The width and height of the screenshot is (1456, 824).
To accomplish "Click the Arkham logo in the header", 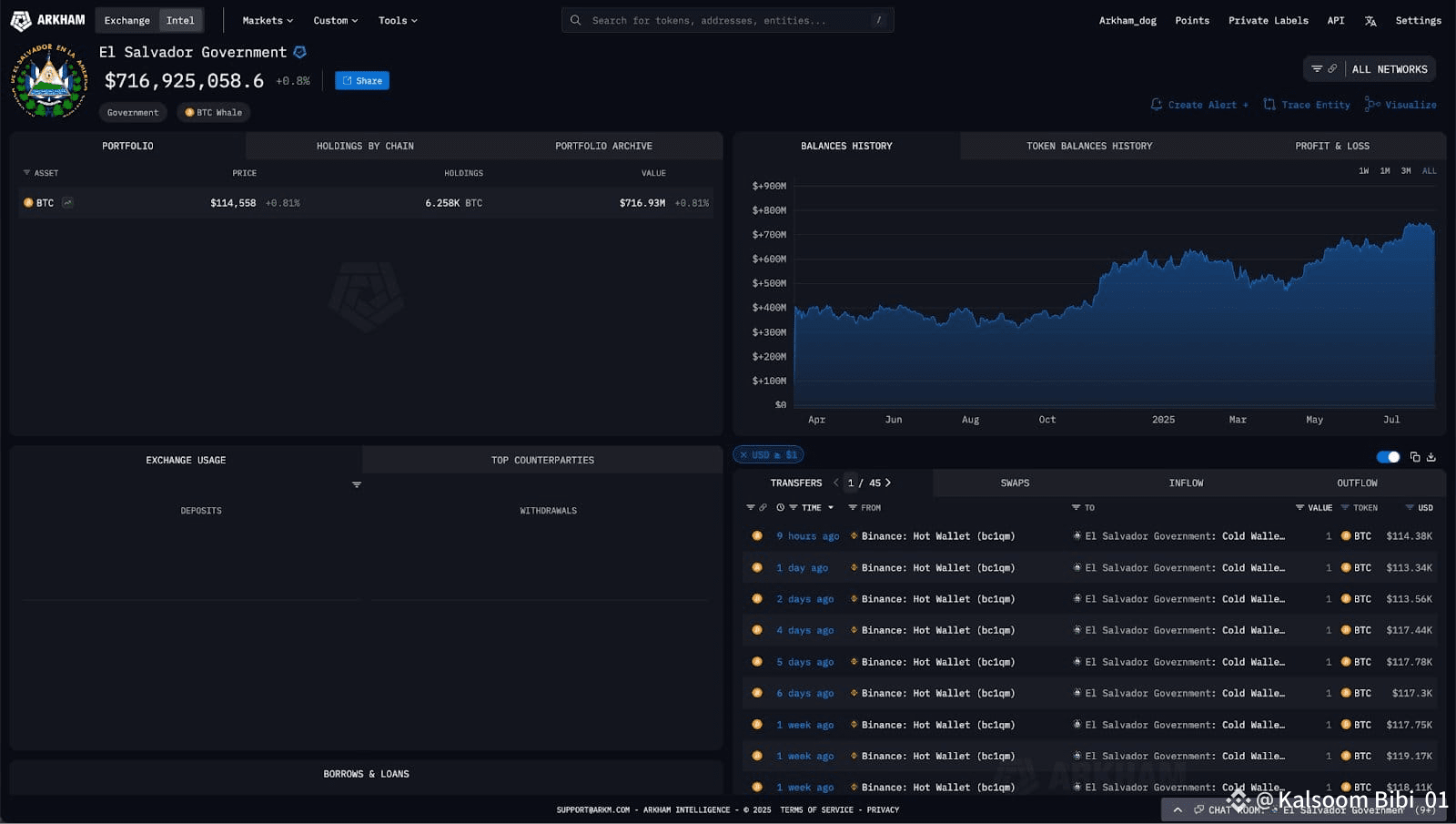I will point(47,20).
